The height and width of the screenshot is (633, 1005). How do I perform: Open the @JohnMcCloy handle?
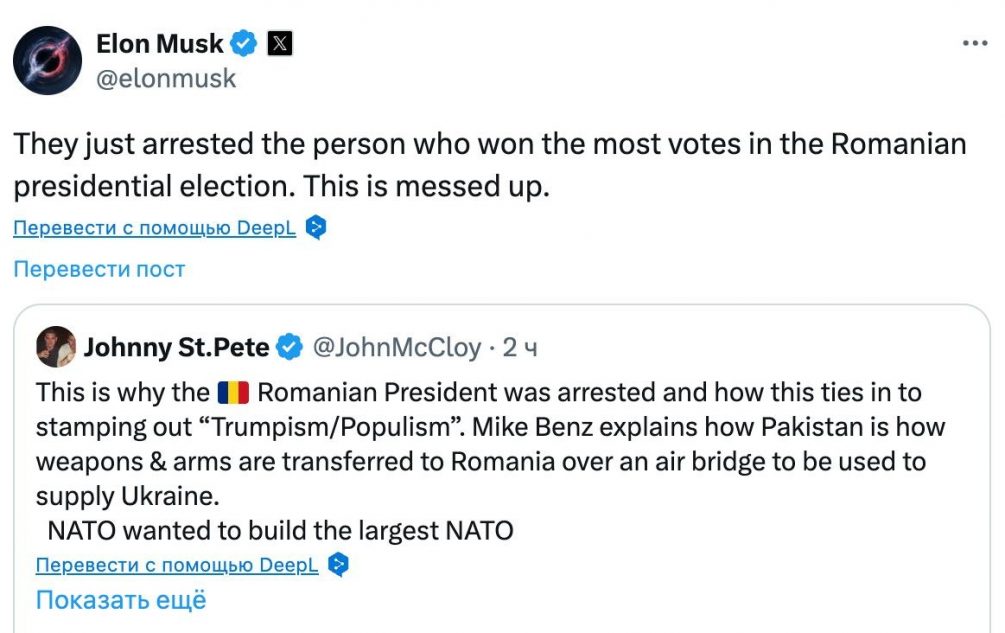click(397, 347)
